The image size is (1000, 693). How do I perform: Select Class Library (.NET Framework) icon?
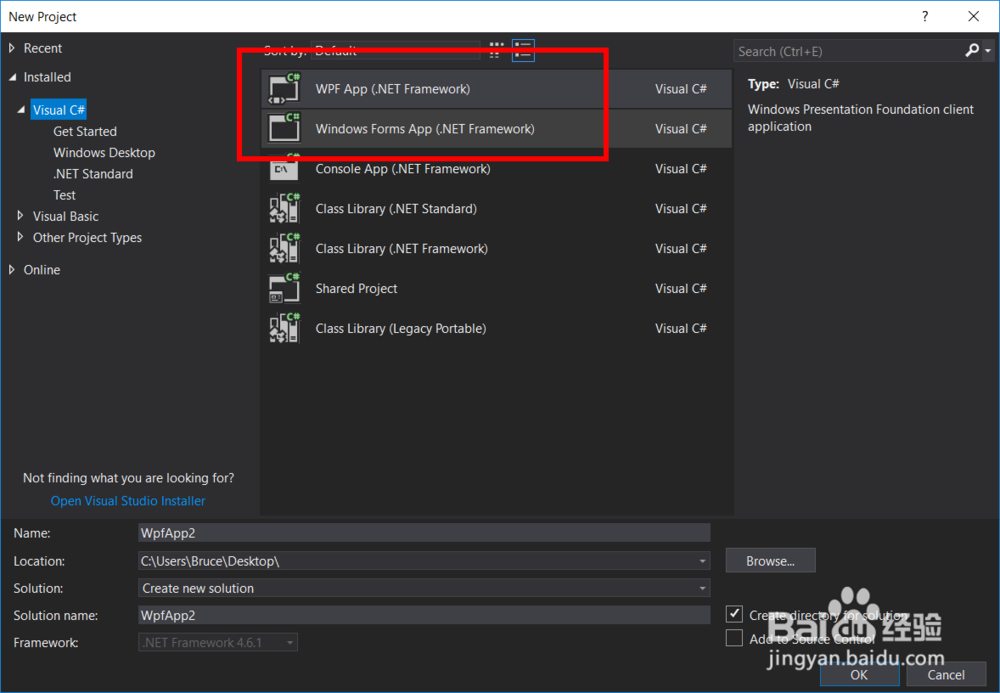coord(284,248)
